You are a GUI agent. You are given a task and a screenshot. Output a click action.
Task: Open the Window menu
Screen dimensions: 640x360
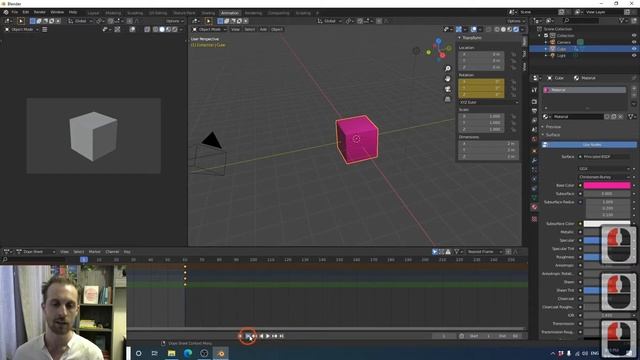57,12
